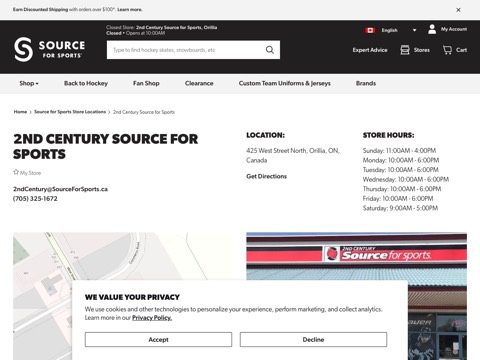This screenshot has height=360, width=480.
Task: Accept the privacy cookies
Action: click(x=158, y=339)
